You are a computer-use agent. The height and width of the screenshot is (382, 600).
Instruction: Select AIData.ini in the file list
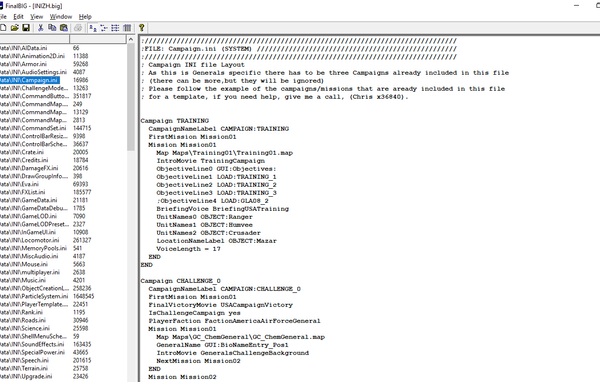[x=24, y=48]
